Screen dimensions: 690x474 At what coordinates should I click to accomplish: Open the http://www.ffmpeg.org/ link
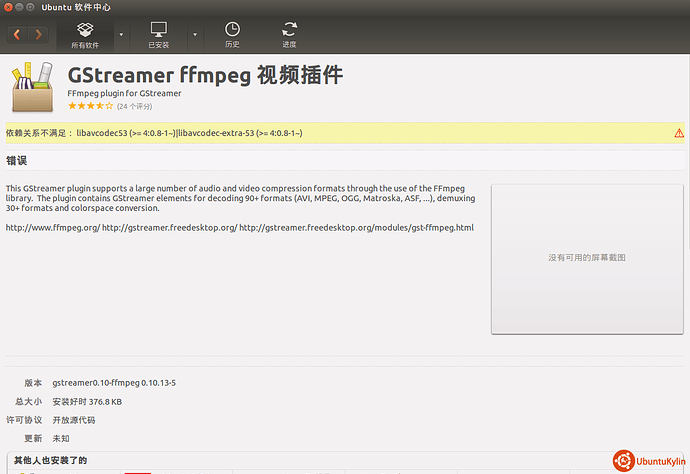[53, 228]
